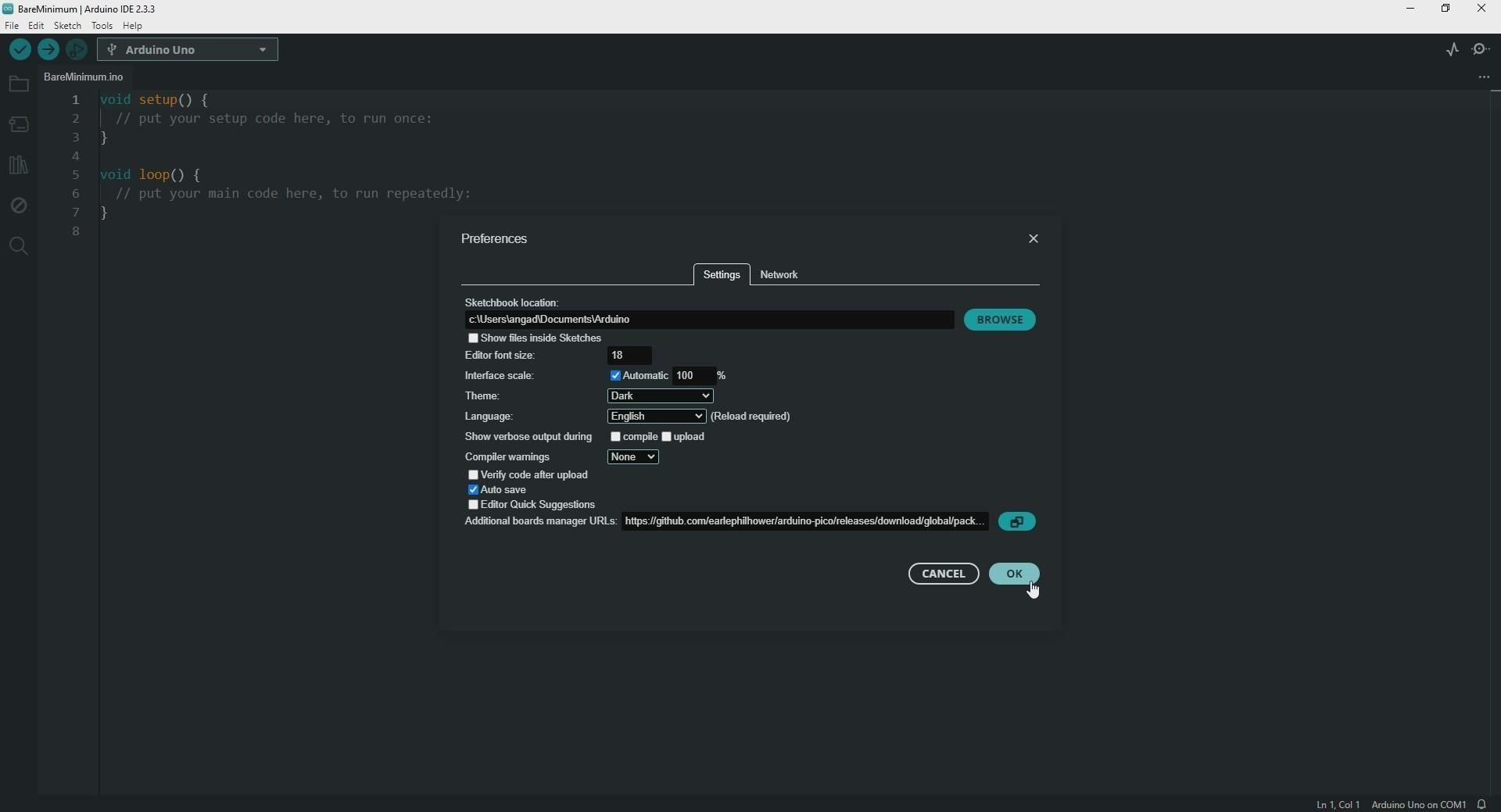Viewport: 1501px width, 812px height.
Task: Open Boards Manager sidebar icon
Action: click(x=19, y=124)
